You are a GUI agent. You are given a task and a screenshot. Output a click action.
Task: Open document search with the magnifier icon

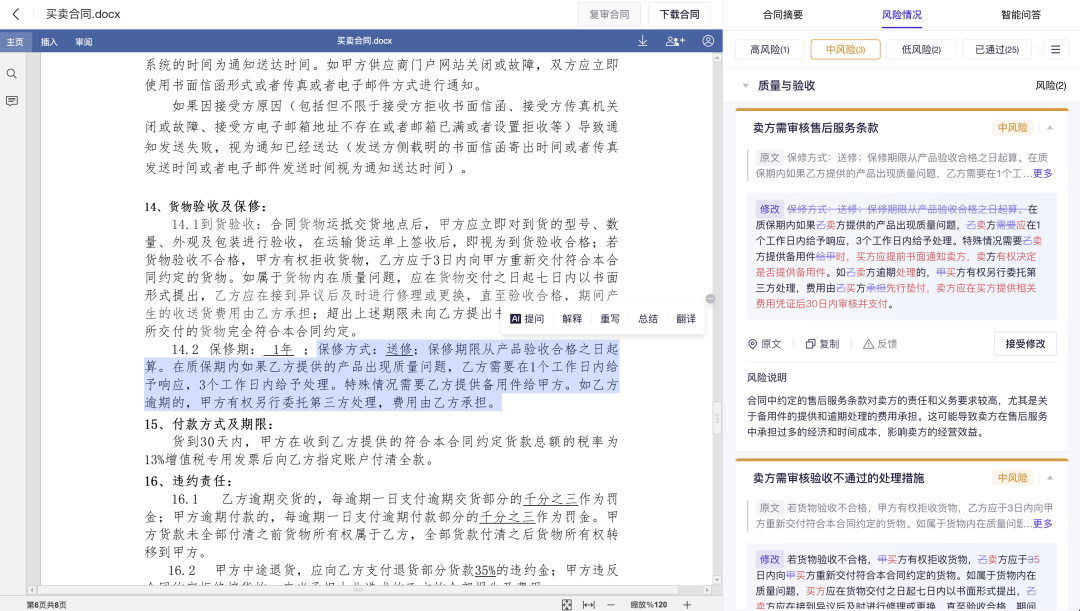point(14,73)
